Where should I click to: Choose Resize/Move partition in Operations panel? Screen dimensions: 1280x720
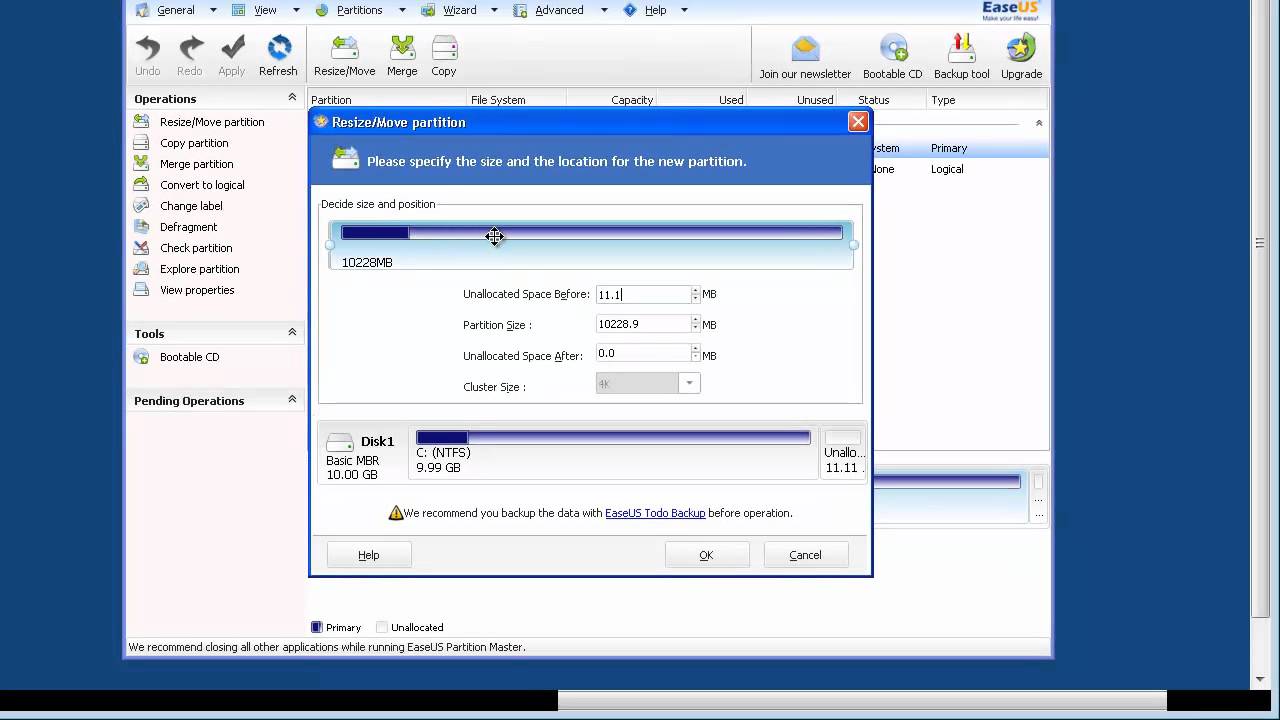pyautogui.click(x=212, y=122)
